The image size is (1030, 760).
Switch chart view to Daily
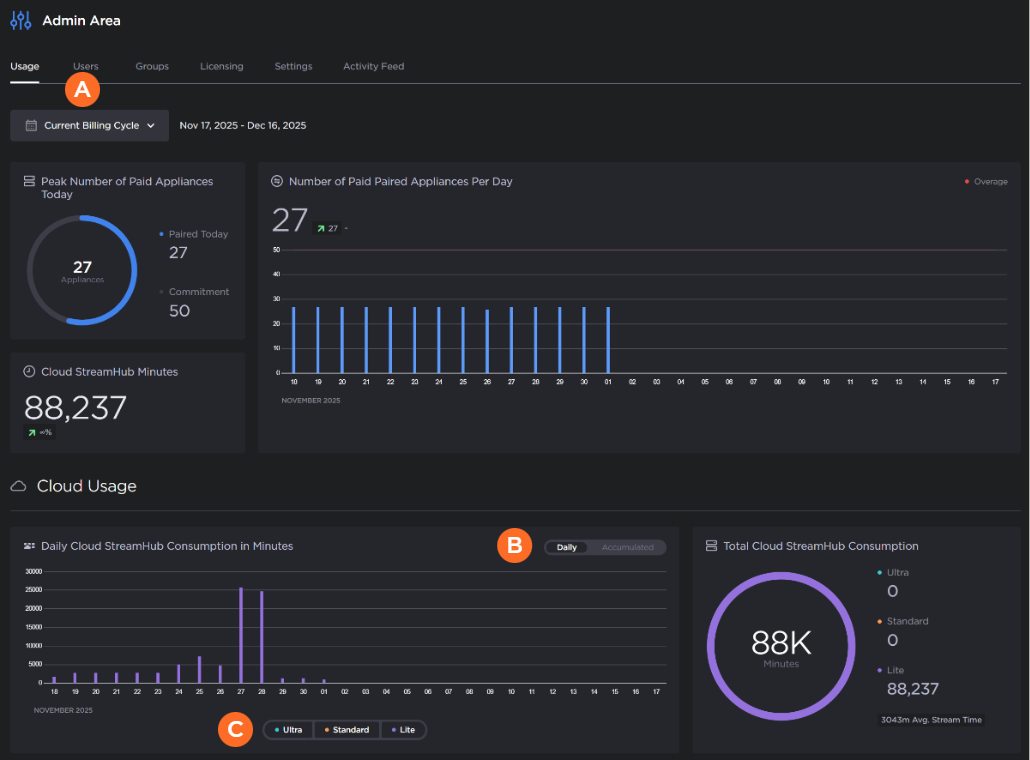pyautogui.click(x=567, y=547)
